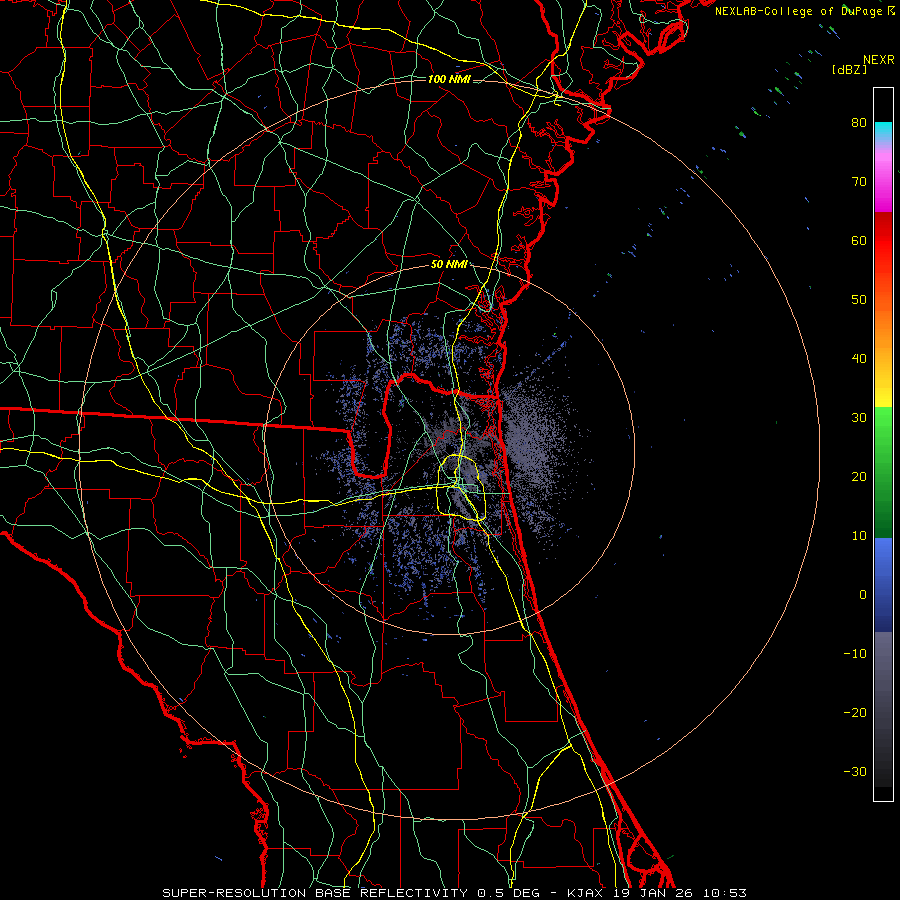Screen dimensions: 900x900
Task: Click the "40" value on the dBZ scale
Action: [x=859, y=359]
